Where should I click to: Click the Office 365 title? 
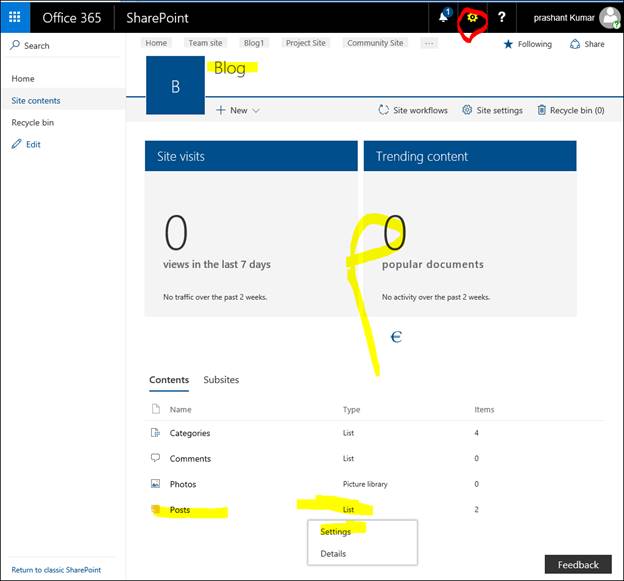(72, 18)
